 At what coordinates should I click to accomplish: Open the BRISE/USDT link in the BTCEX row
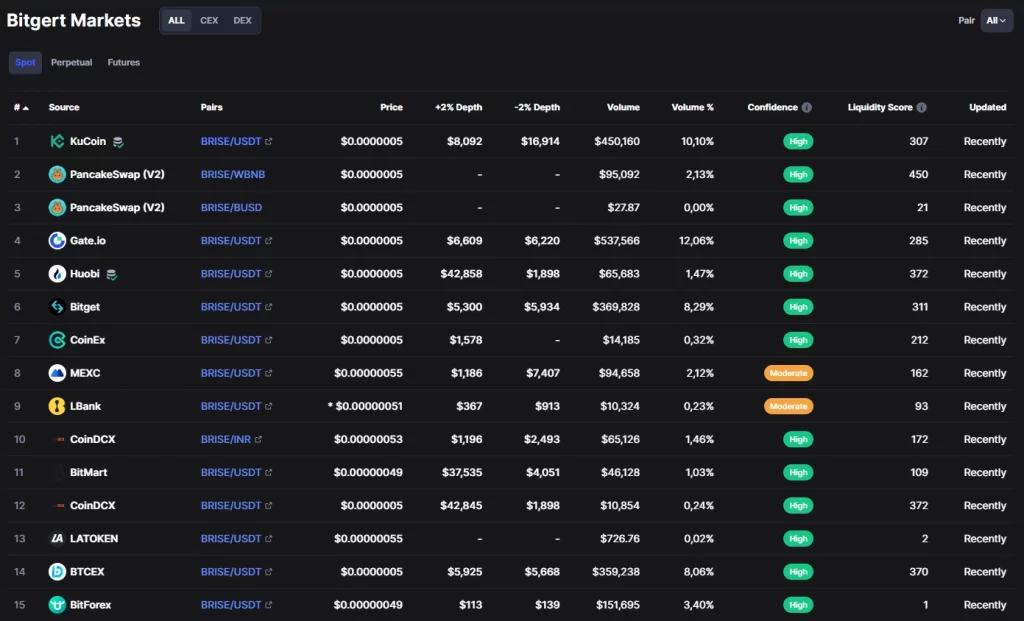pos(231,571)
